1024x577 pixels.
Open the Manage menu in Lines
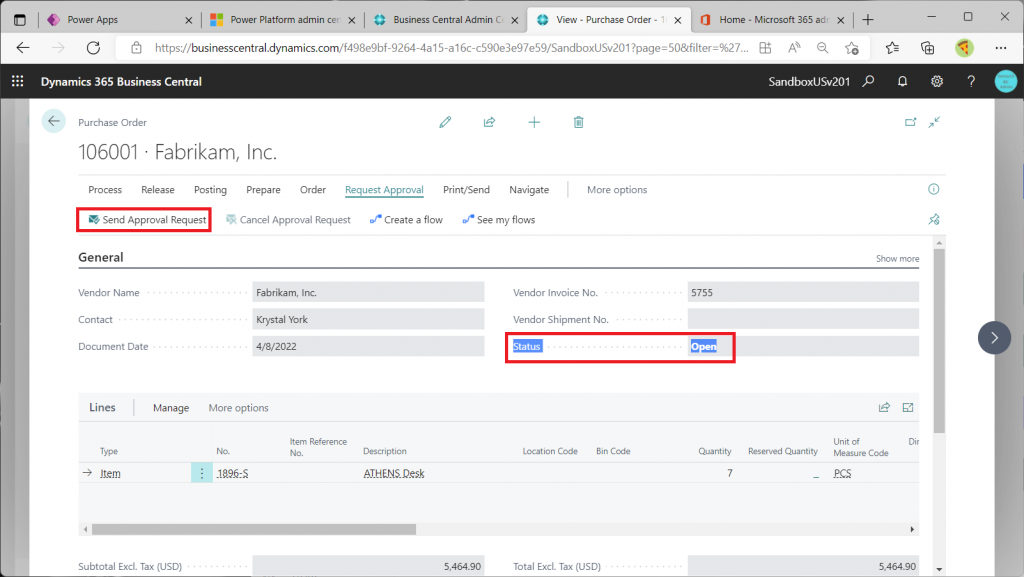click(171, 408)
